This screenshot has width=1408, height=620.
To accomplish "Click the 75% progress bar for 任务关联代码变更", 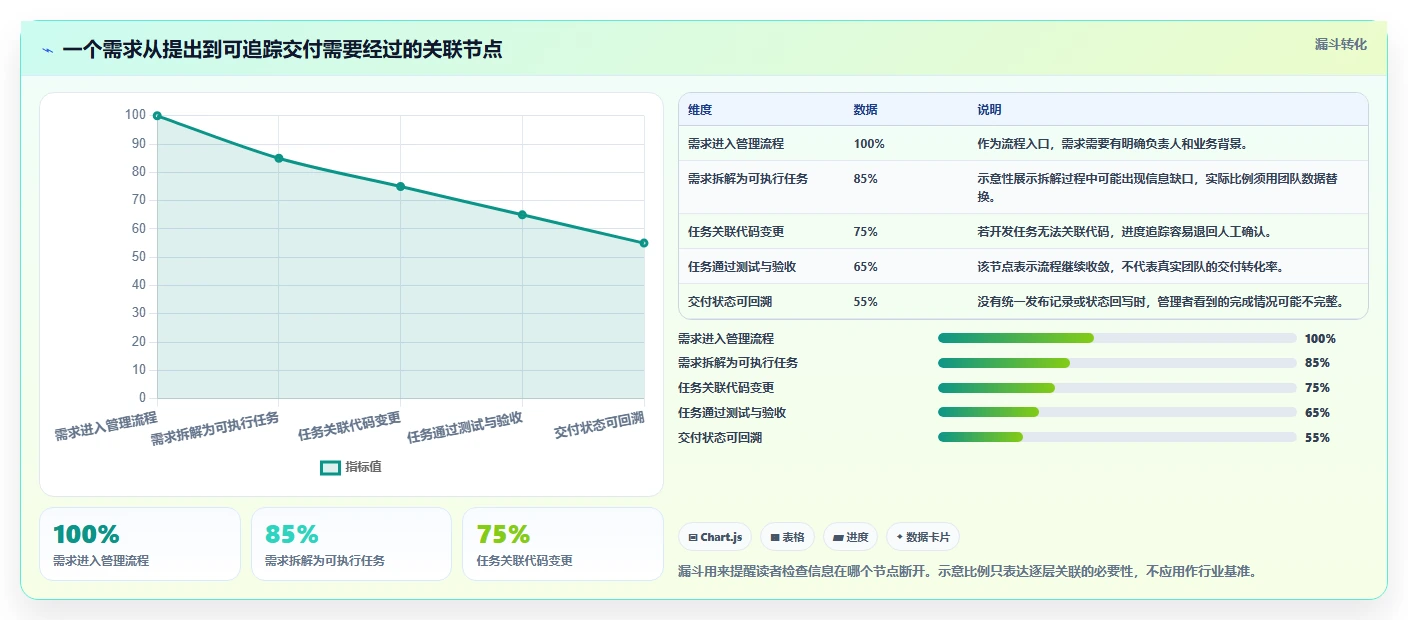I will pyautogui.click(x=1117, y=388).
